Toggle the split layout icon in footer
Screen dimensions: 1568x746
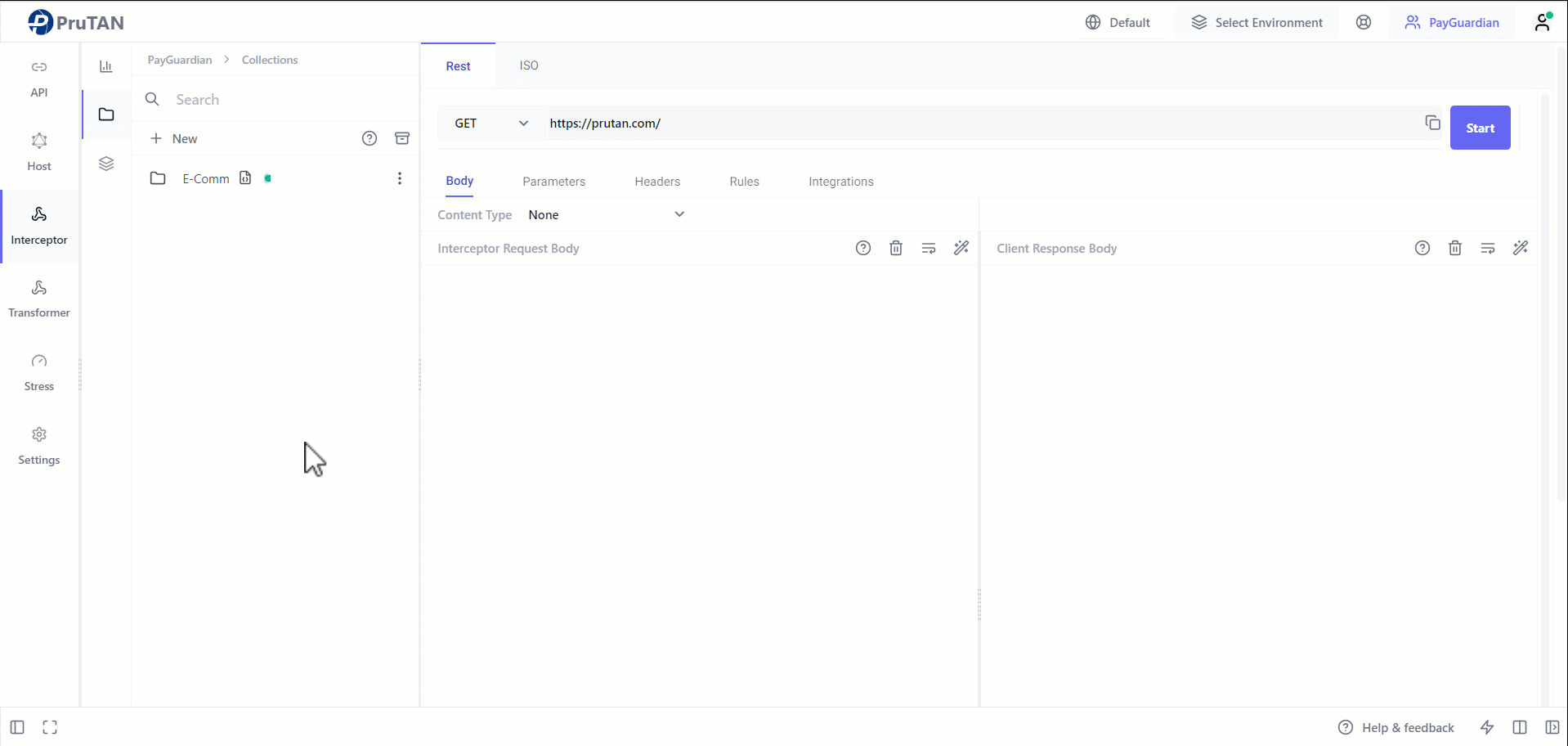(x=1520, y=727)
